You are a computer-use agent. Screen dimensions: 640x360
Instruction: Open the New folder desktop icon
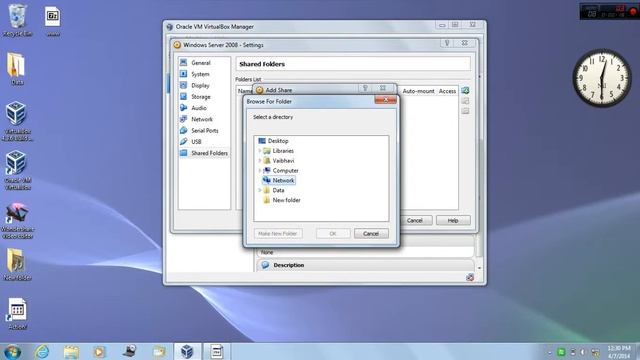tap(17, 264)
